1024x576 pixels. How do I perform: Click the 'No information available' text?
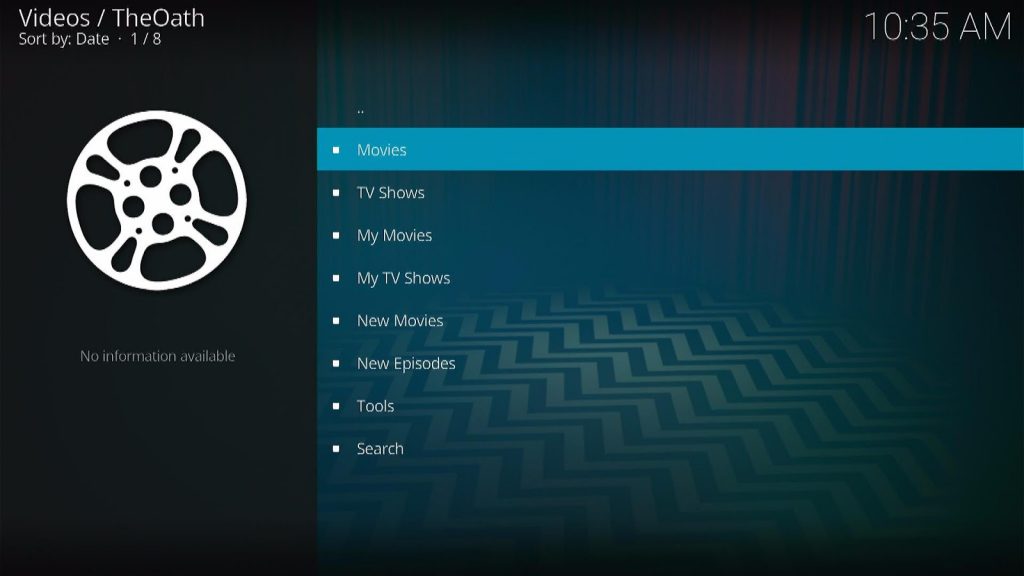click(x=157, y=356)
